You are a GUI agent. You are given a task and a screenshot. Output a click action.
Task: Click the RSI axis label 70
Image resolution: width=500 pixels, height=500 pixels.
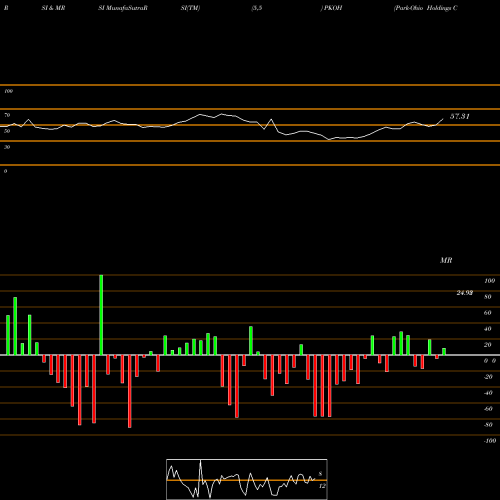(x=7, y=115)
